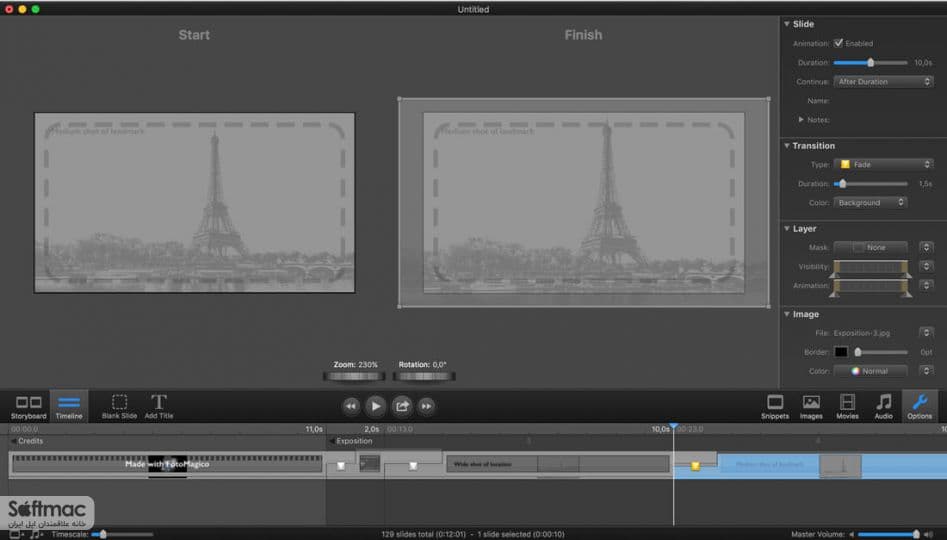Click the Mask stepper arrows
The height and width of the screenshot is (540, 947).
pyautogui.click(x=926, y=247)
